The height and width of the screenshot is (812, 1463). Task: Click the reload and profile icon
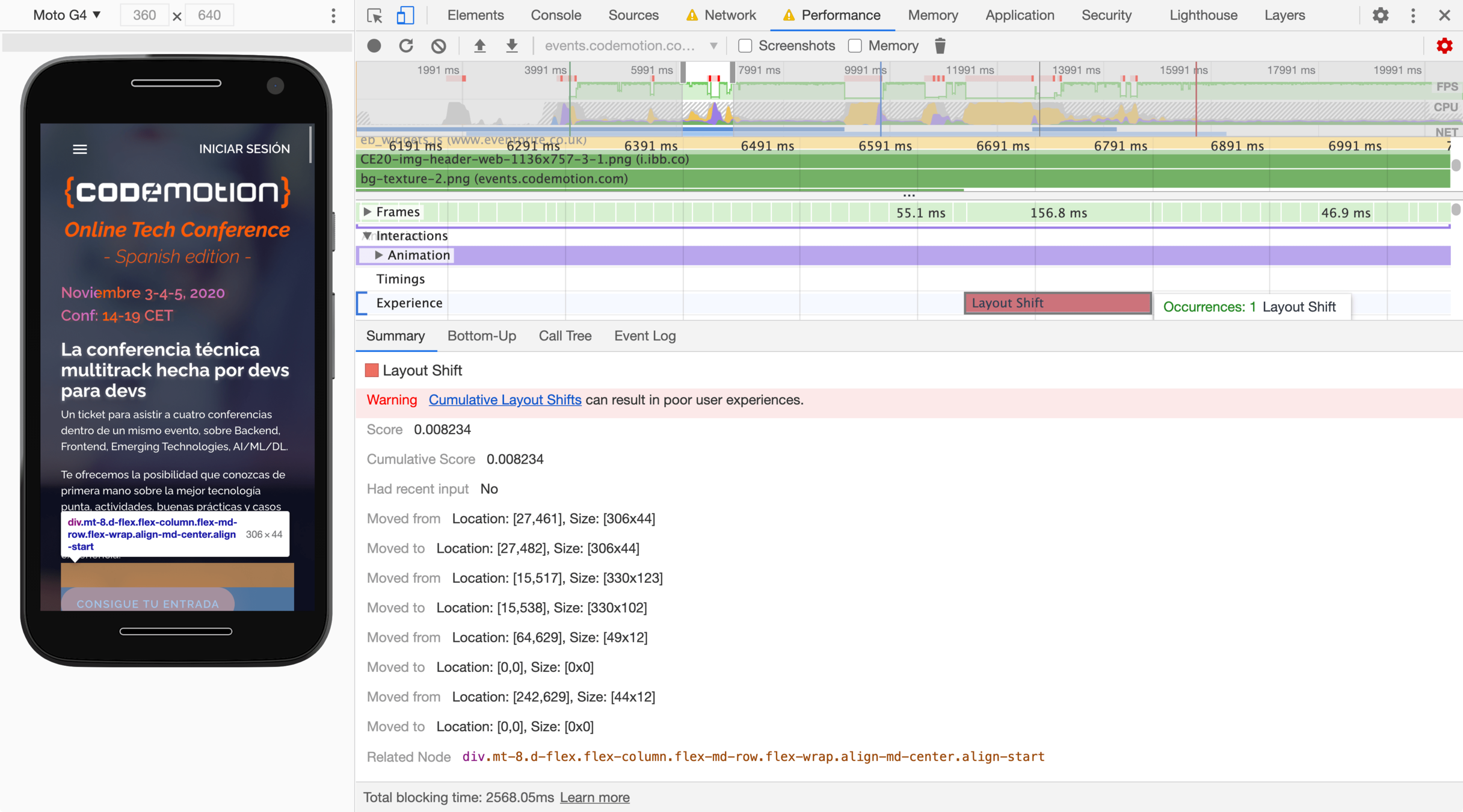click(x=407, y=46)
